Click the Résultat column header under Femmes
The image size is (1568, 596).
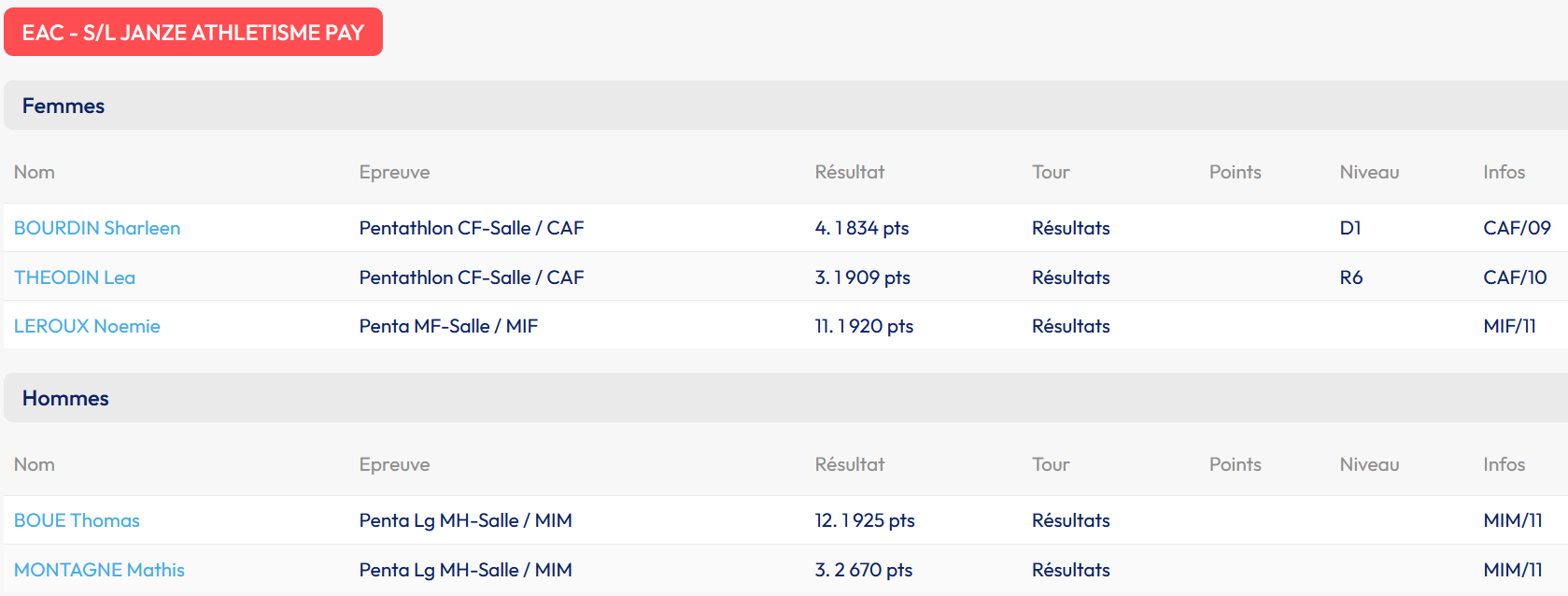coord(849,172)
